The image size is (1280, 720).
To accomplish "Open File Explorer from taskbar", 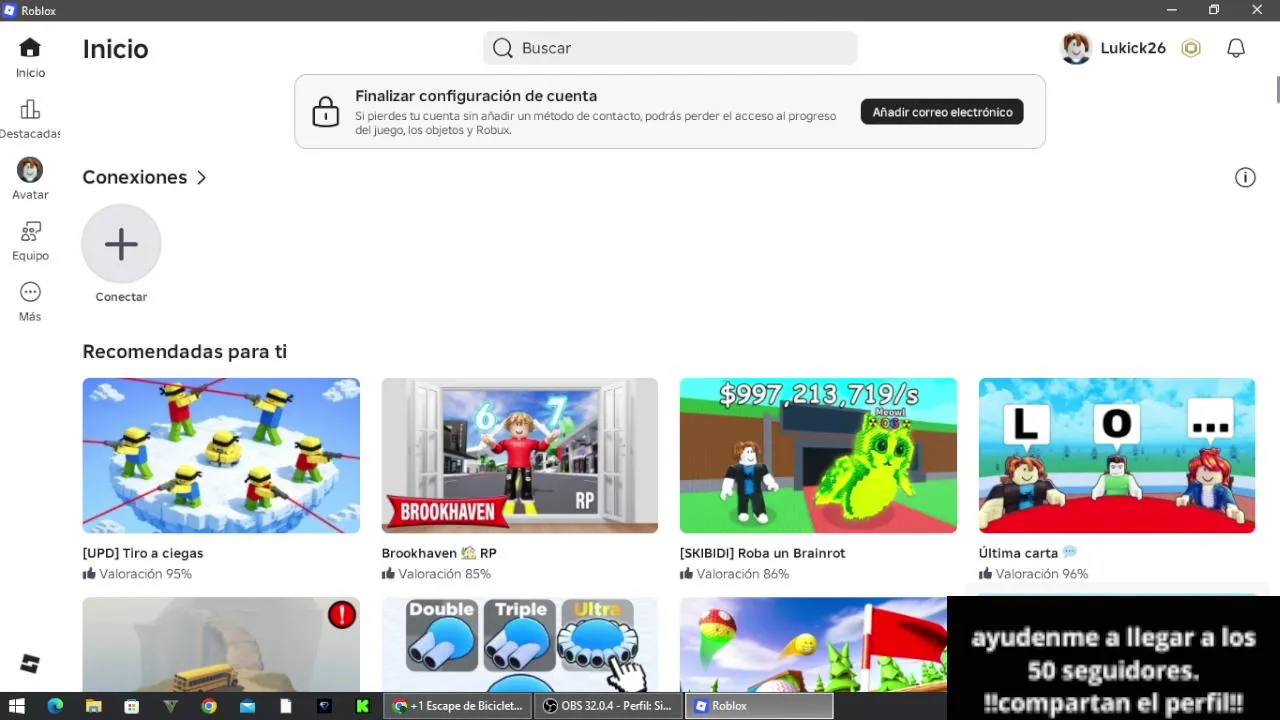I will pyautogui.click(x=93, y=706).
